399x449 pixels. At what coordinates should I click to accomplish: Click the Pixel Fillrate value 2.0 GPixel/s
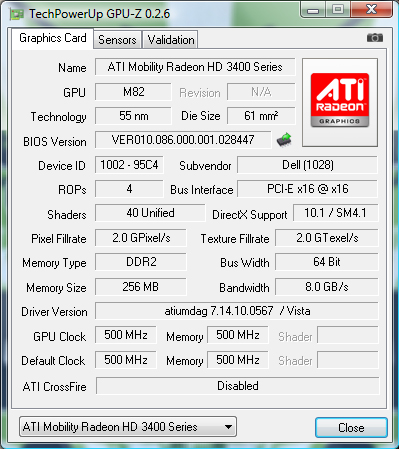click(x=141, y=238)
